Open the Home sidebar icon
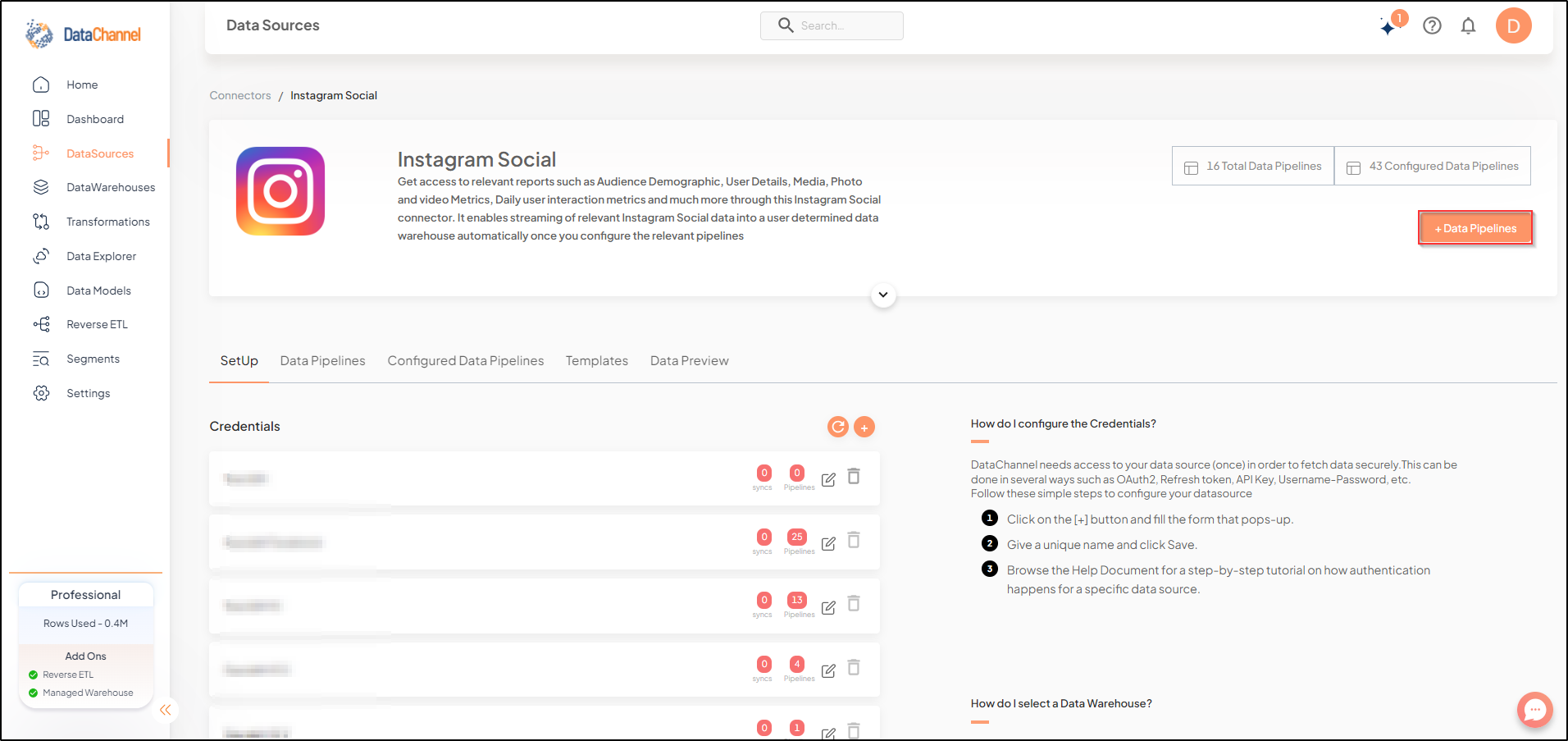This screenshot has height=741, width=1568. (x=41, y=85)
